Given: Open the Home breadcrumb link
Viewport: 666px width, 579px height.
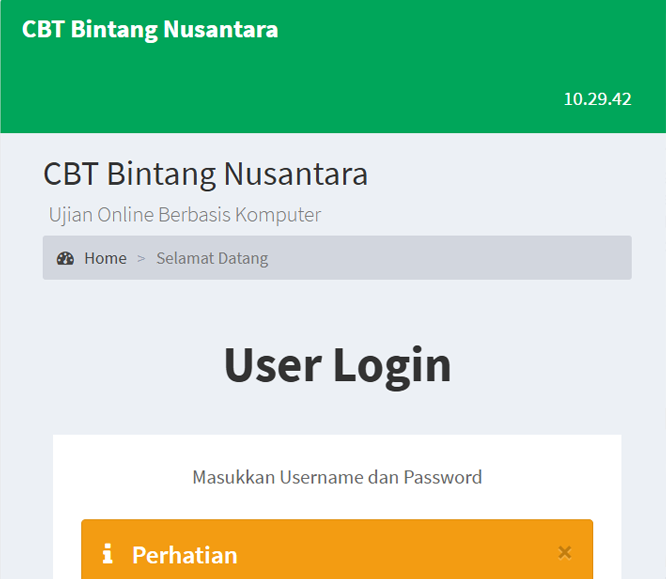Looking at the screenshot, I should tap(105, 258).
